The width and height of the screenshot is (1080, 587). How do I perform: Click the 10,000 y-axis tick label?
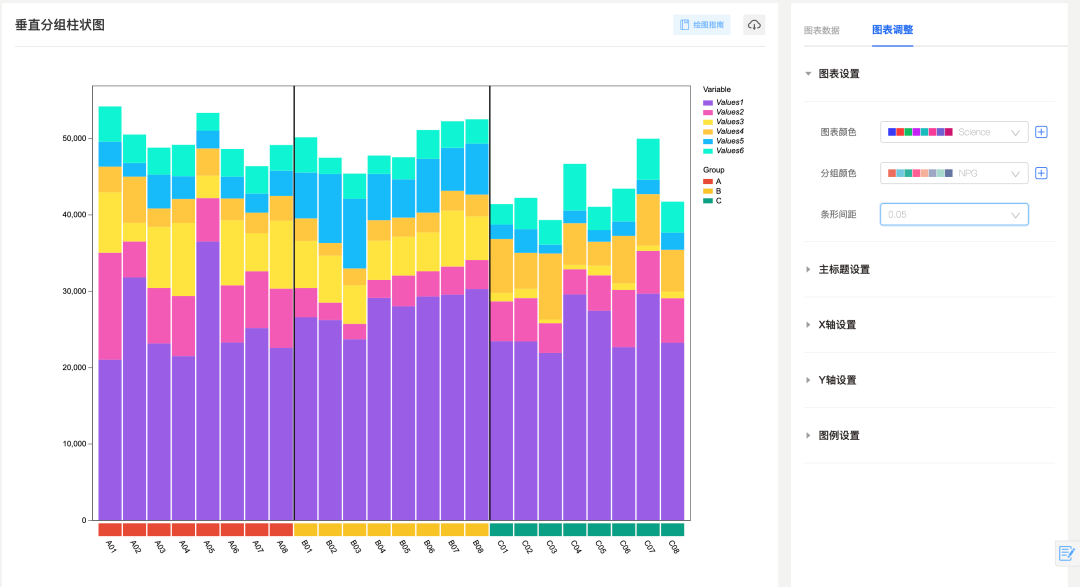click(74, 444)
